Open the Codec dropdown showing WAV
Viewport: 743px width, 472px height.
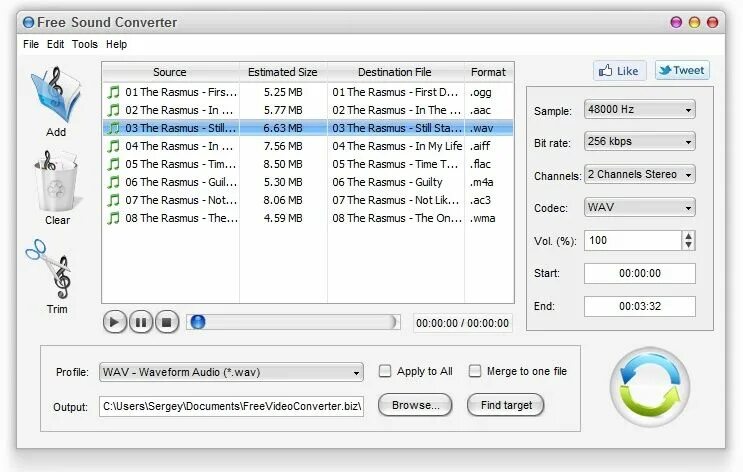(x=639, y=208)
